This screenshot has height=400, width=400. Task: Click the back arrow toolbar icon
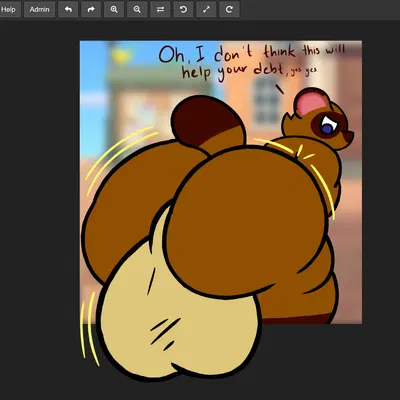pyautogui.click(x=68, y=9)
